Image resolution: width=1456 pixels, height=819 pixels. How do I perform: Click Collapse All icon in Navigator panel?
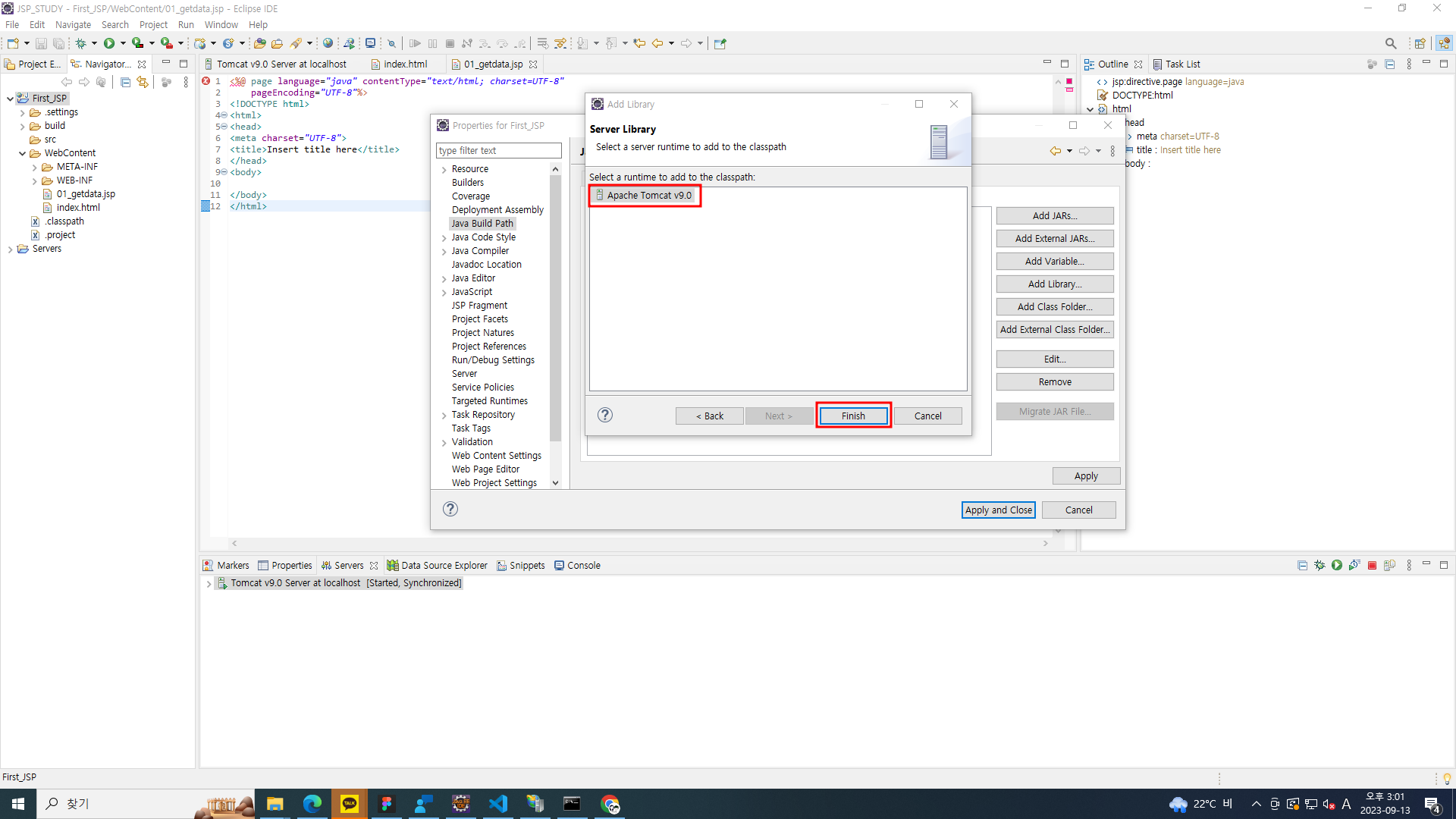point(126,82)
